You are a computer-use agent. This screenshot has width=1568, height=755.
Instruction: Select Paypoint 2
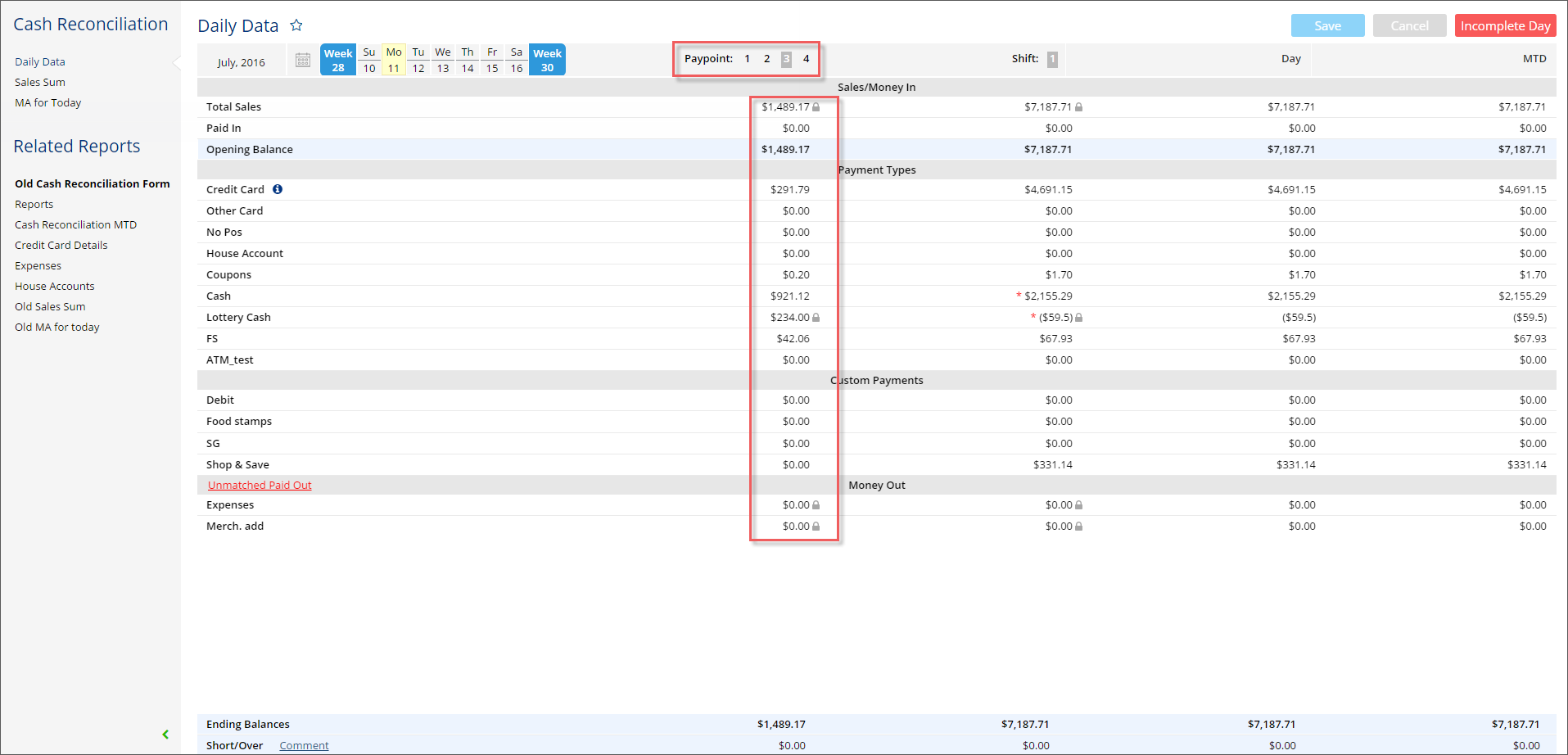(766, 58)
